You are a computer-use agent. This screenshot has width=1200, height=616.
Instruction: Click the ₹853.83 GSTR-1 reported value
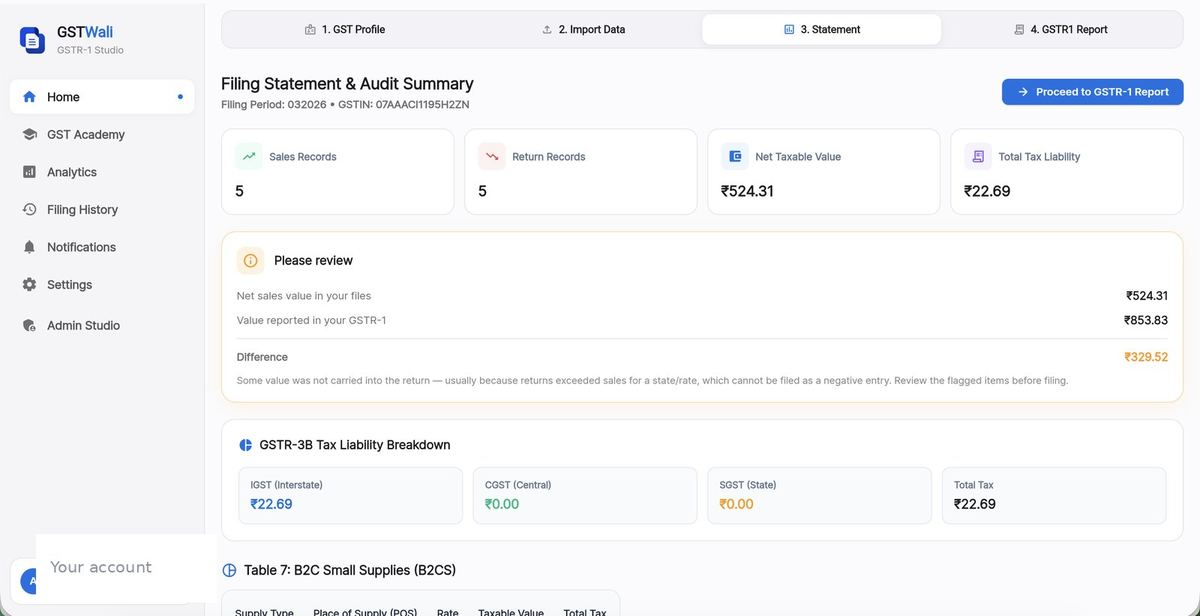pyautogui.click(x=1146, y=320)
